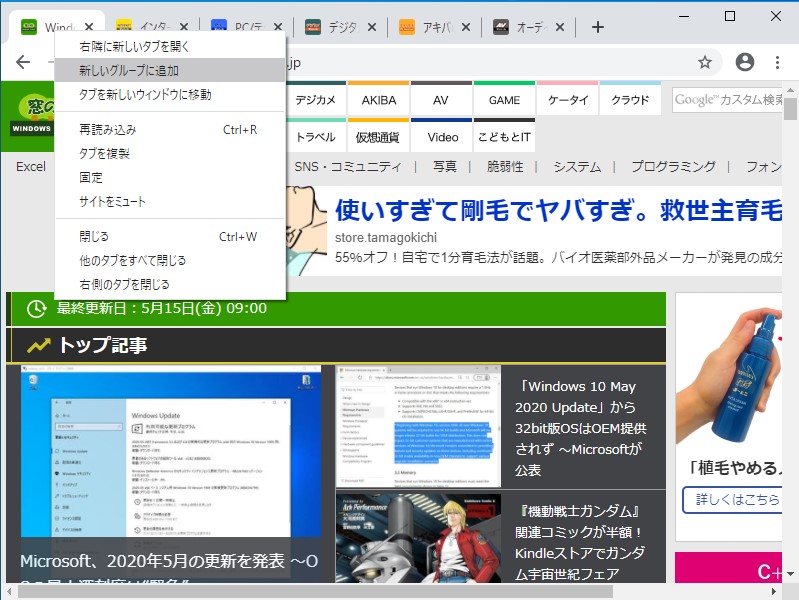Click the 詳しくはこちら ad button
Image resolution: width=799 pixels, height=600 pixels.
point(732,500)
